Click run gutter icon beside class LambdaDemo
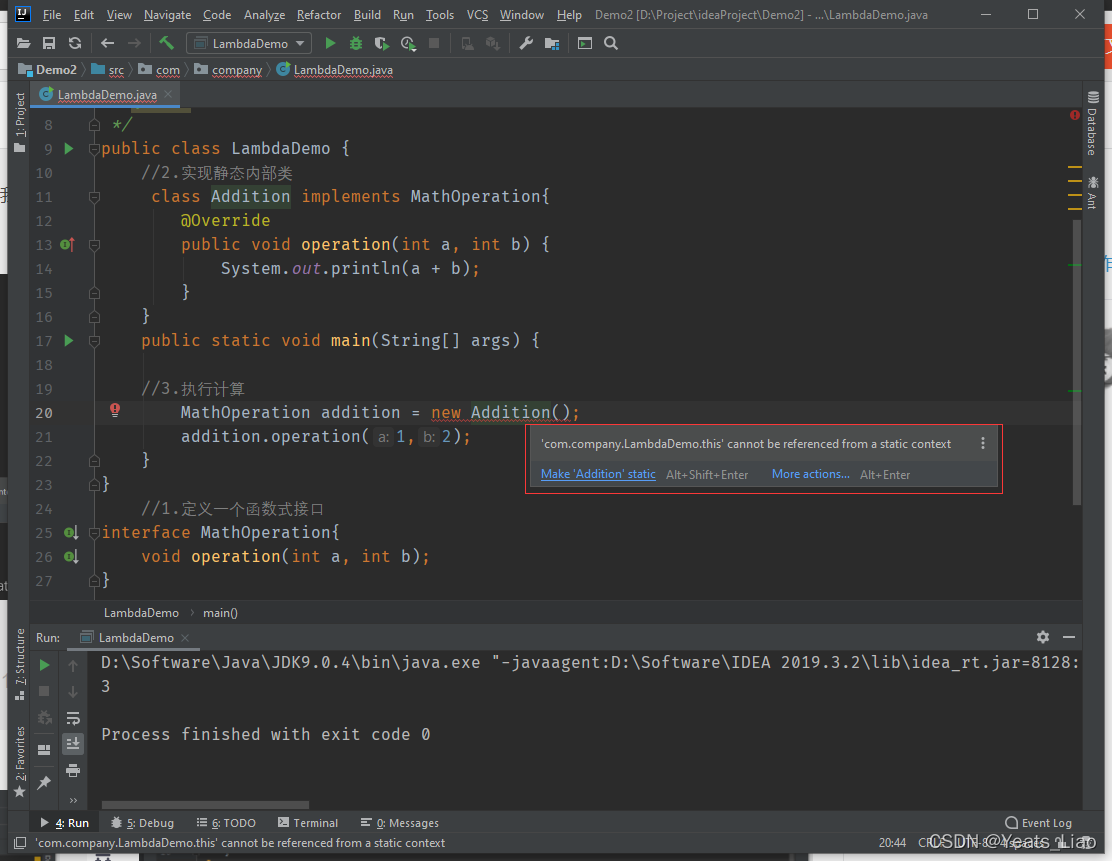 69,148
